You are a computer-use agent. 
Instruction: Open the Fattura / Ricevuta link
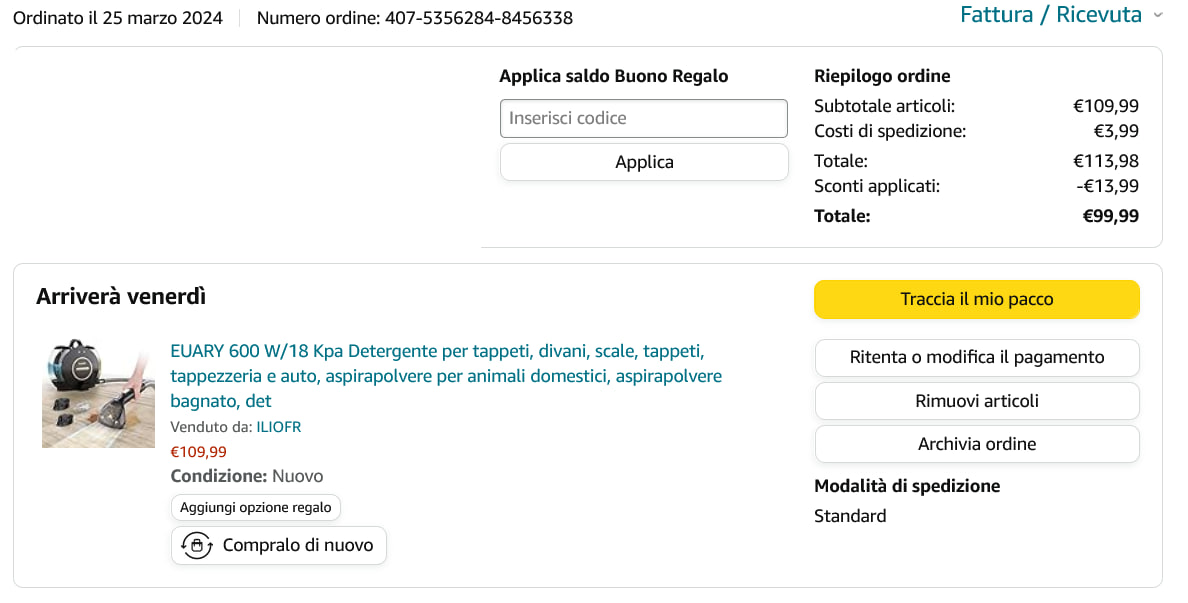coord(1050,15)
